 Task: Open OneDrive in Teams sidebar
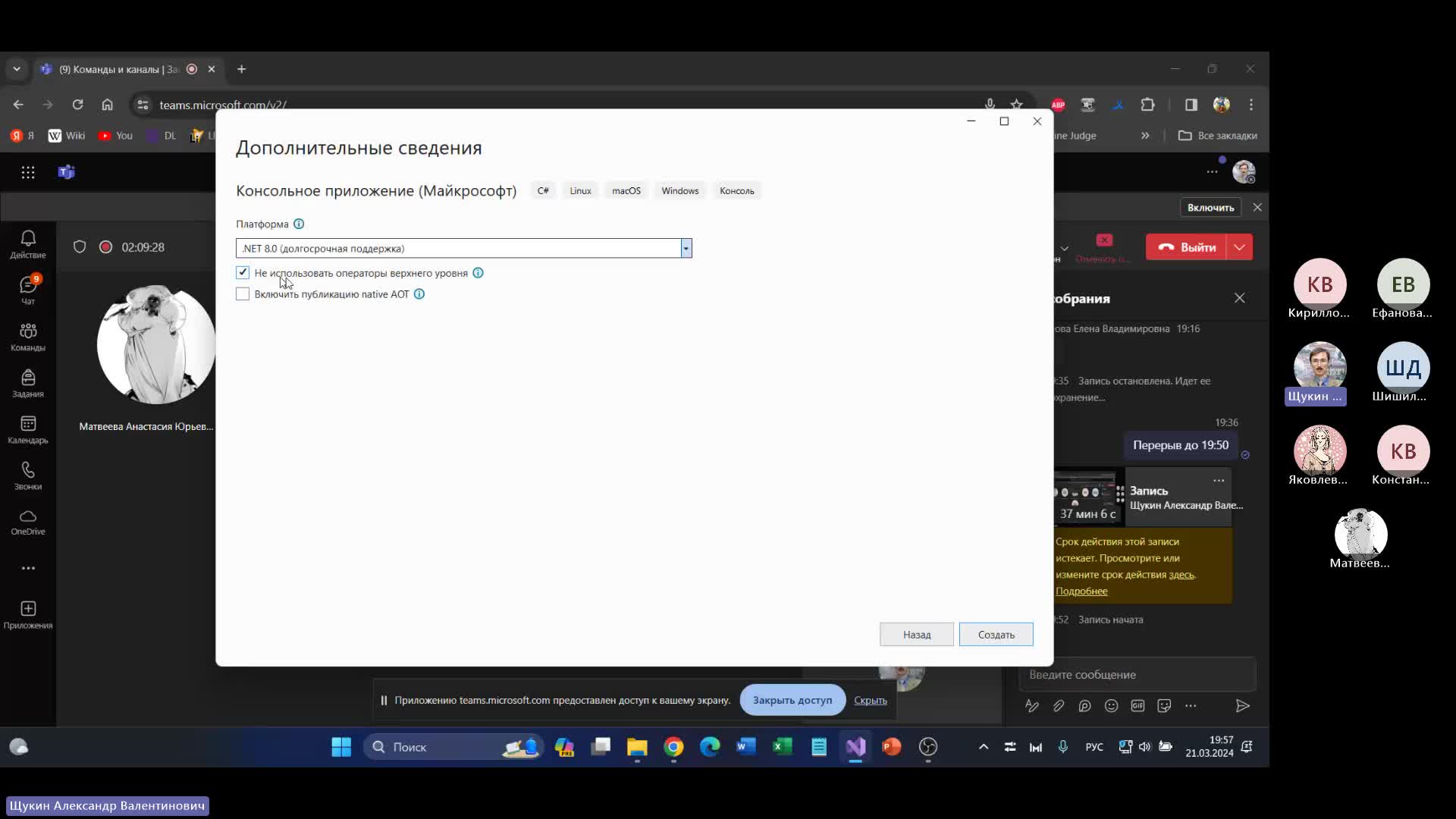point(28,522)
